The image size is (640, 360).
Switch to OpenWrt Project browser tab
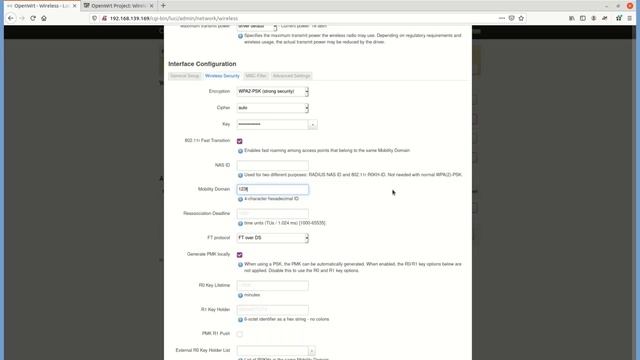coord(118,6)
